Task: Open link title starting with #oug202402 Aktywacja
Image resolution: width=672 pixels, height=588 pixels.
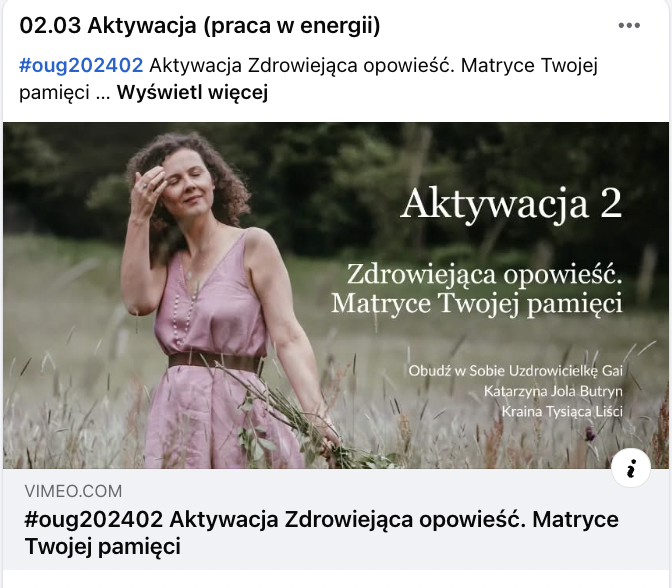Action: pyautogui.click(x=321, y=533)
